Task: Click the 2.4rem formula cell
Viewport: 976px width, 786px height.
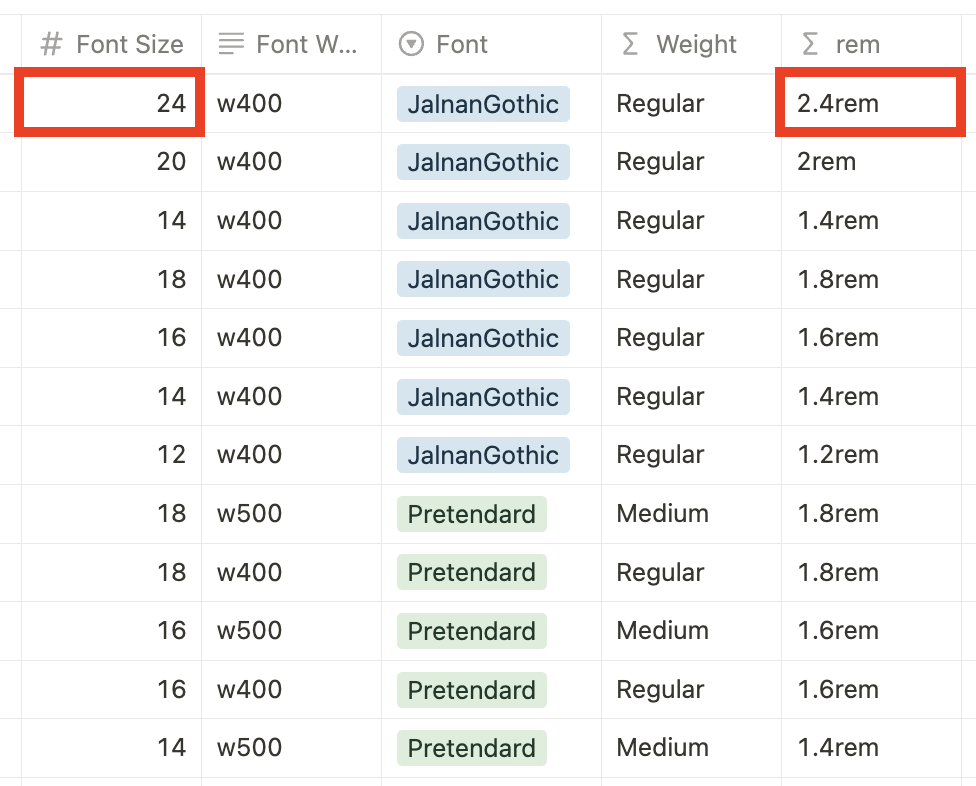Action: coord(871,103)
